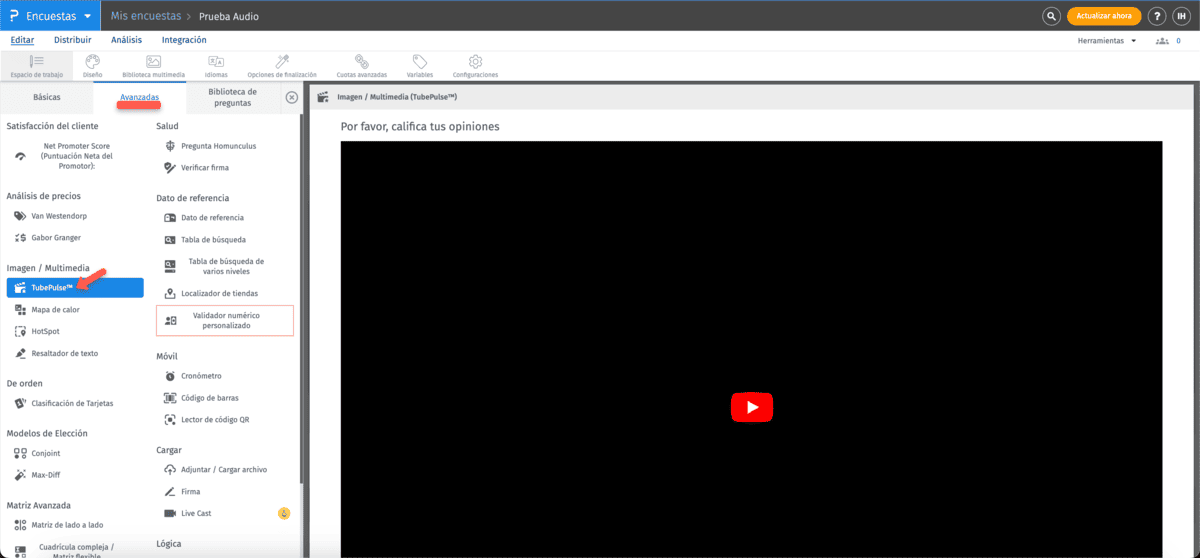Add Verificar firma question
This screenshot has height=558, width=1200.
[205, 168]
